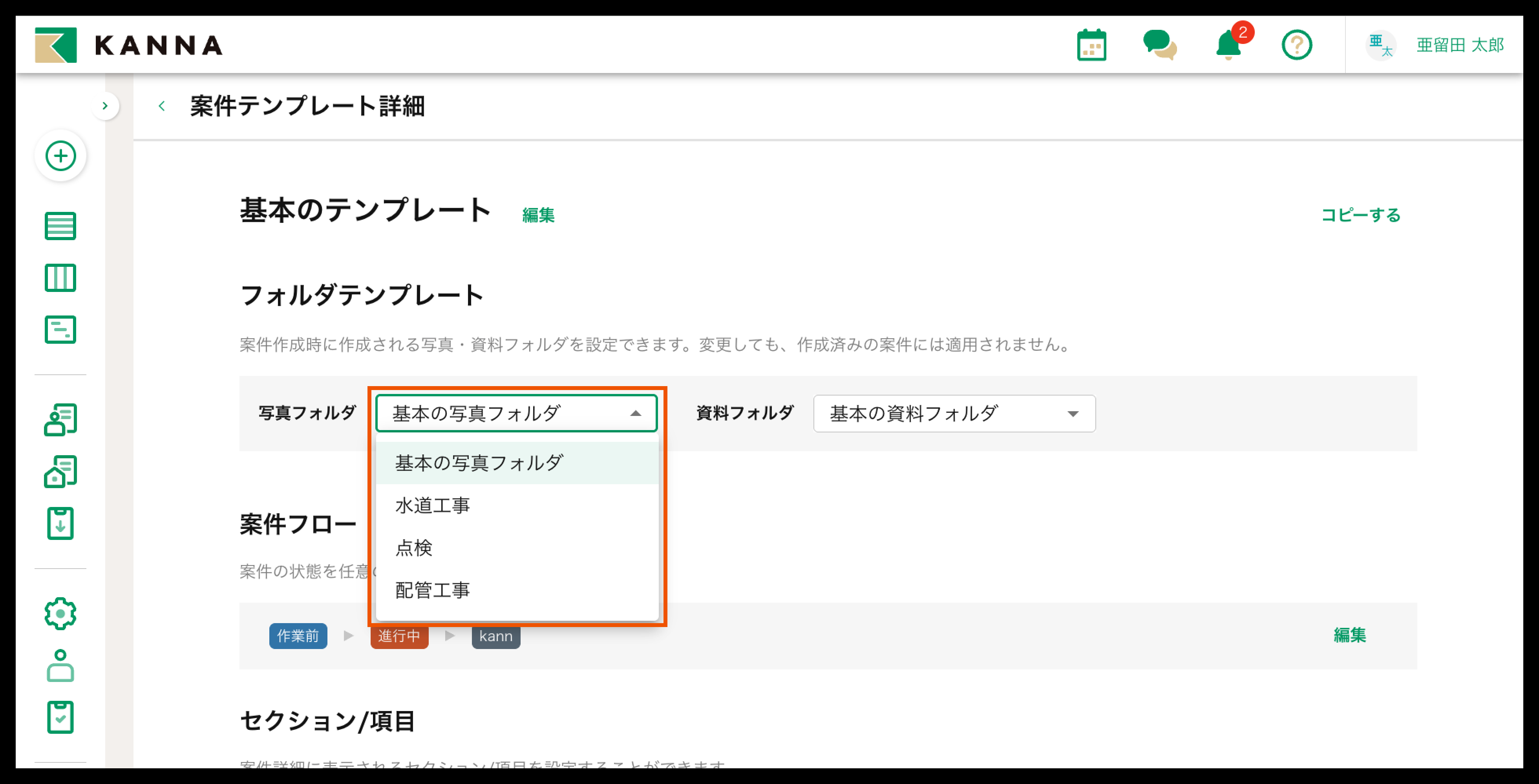Click the circular plus create button

point(60,156)
